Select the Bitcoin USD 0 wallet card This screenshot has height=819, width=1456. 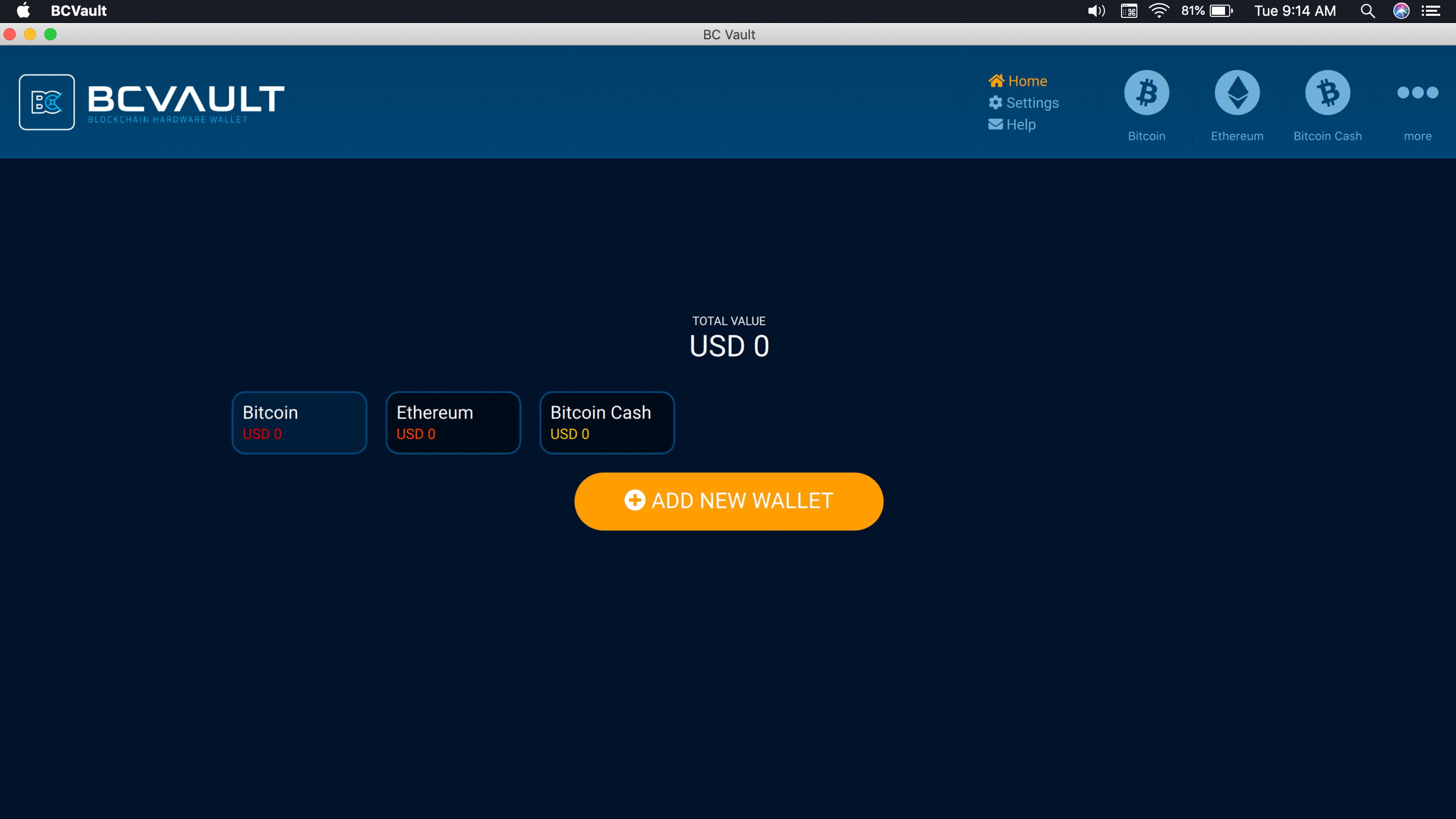pyautogui.click(x=299, y=422)
